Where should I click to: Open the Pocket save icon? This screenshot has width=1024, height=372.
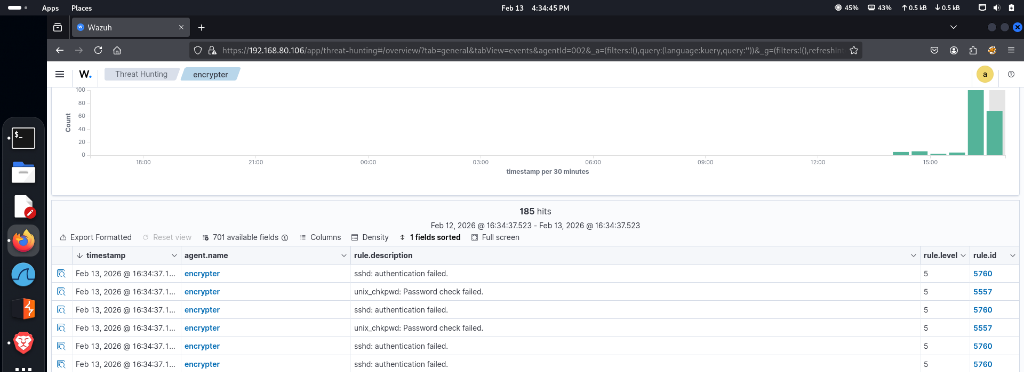935,50
